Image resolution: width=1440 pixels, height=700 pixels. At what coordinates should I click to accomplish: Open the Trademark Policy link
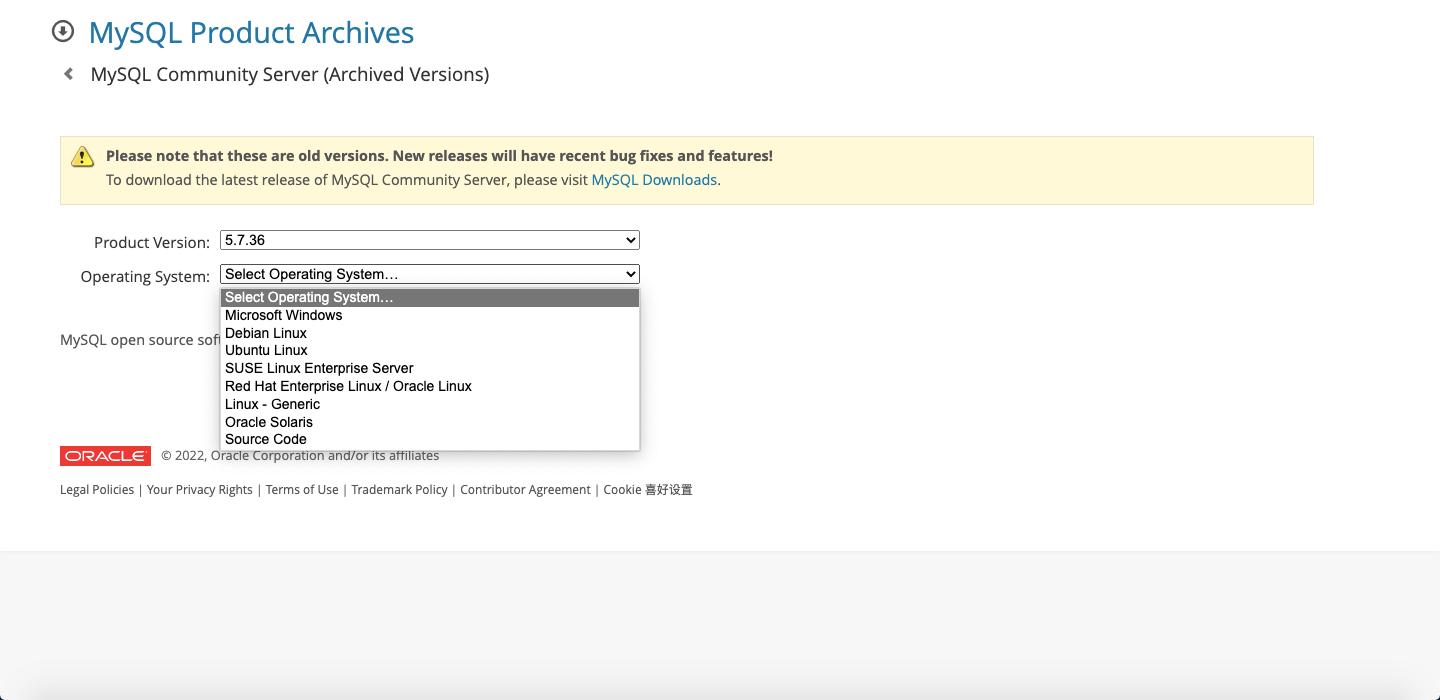pos(400,490)
